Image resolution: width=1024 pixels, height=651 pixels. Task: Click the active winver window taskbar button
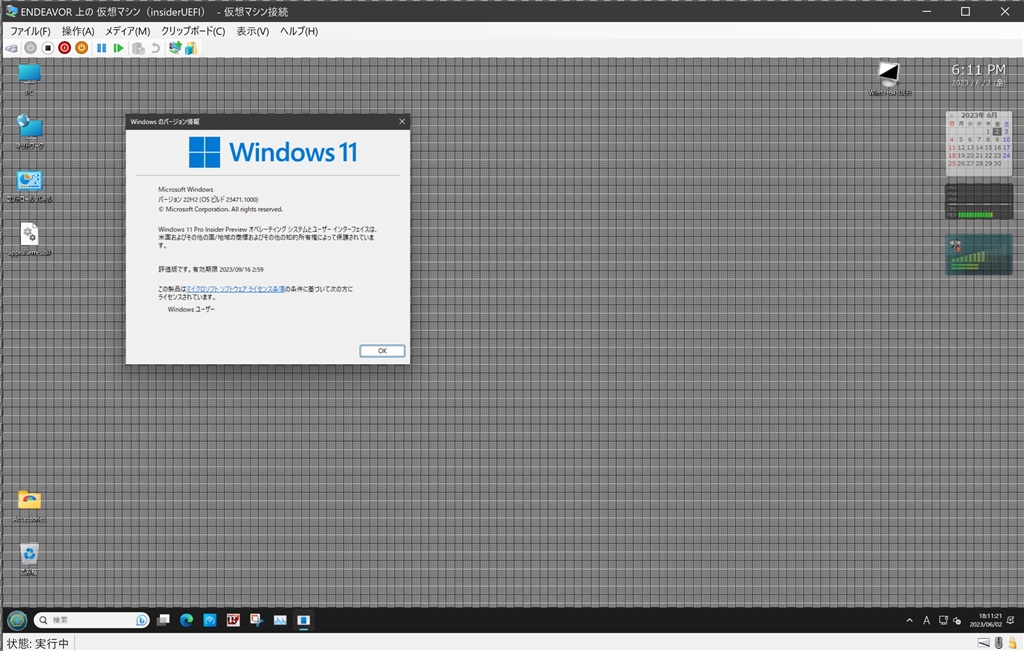[x=303, y=620]
